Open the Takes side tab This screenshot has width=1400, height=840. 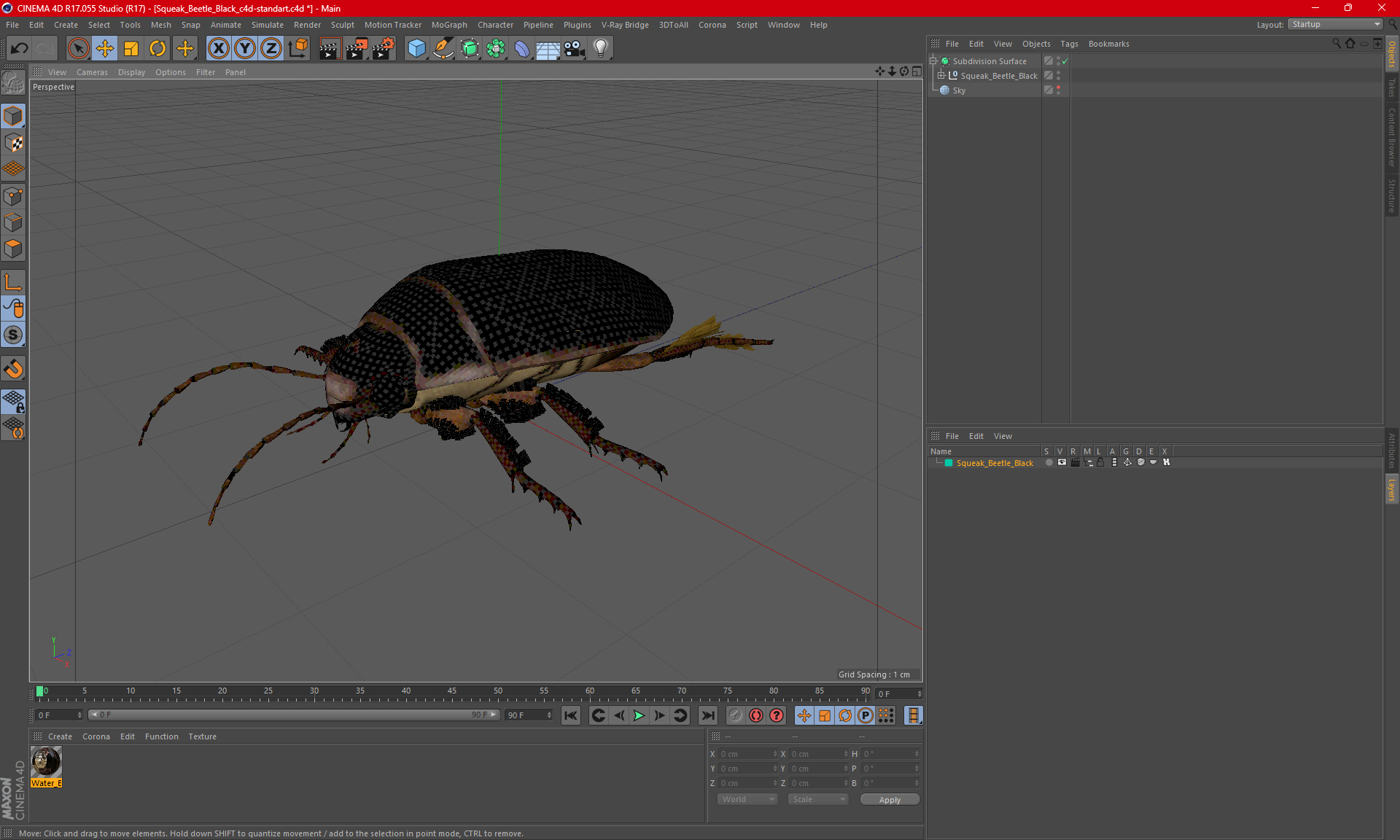click(1392, 87)
